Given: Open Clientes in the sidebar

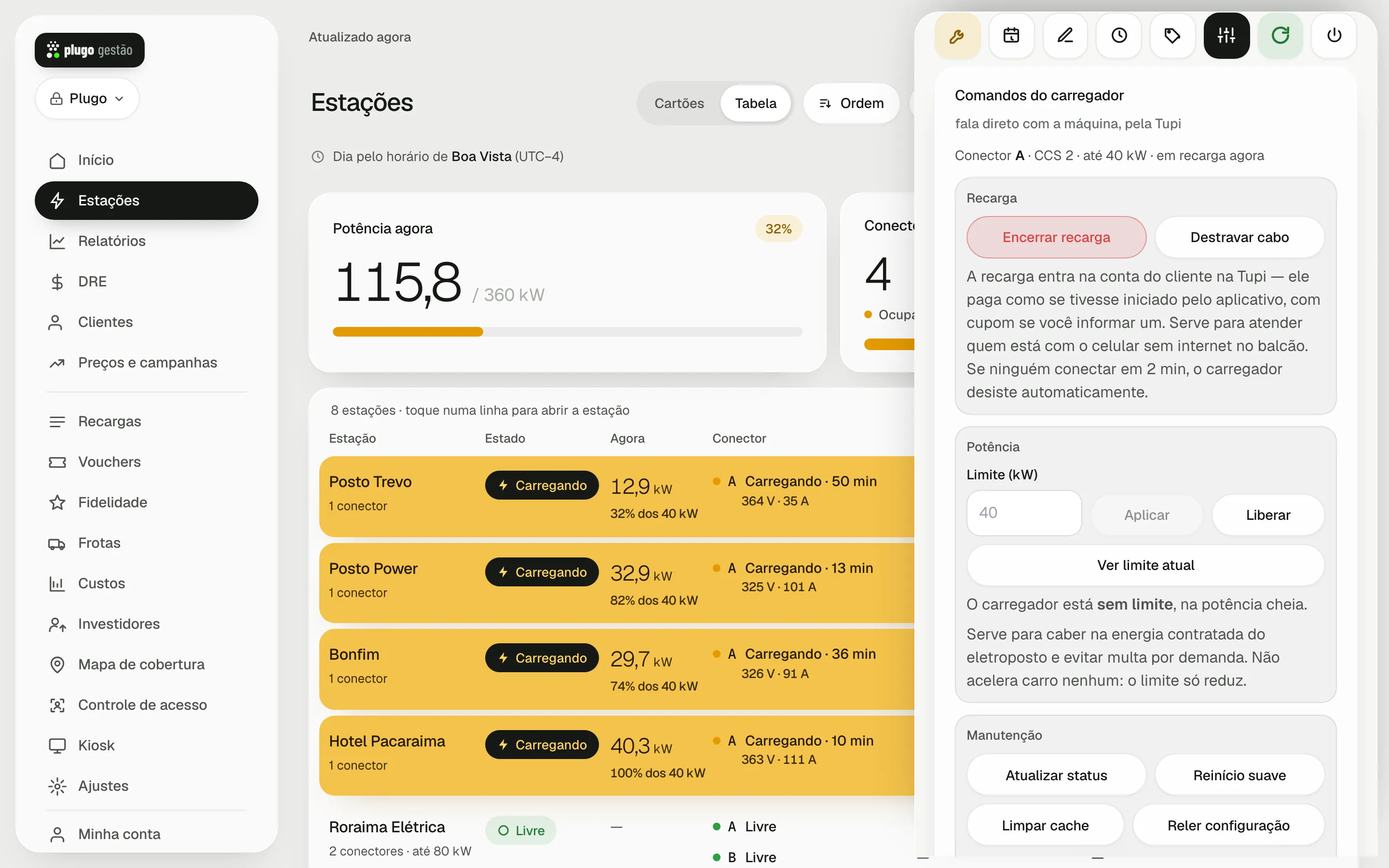Looking at the screenshot, I should [x=146, y=322].
